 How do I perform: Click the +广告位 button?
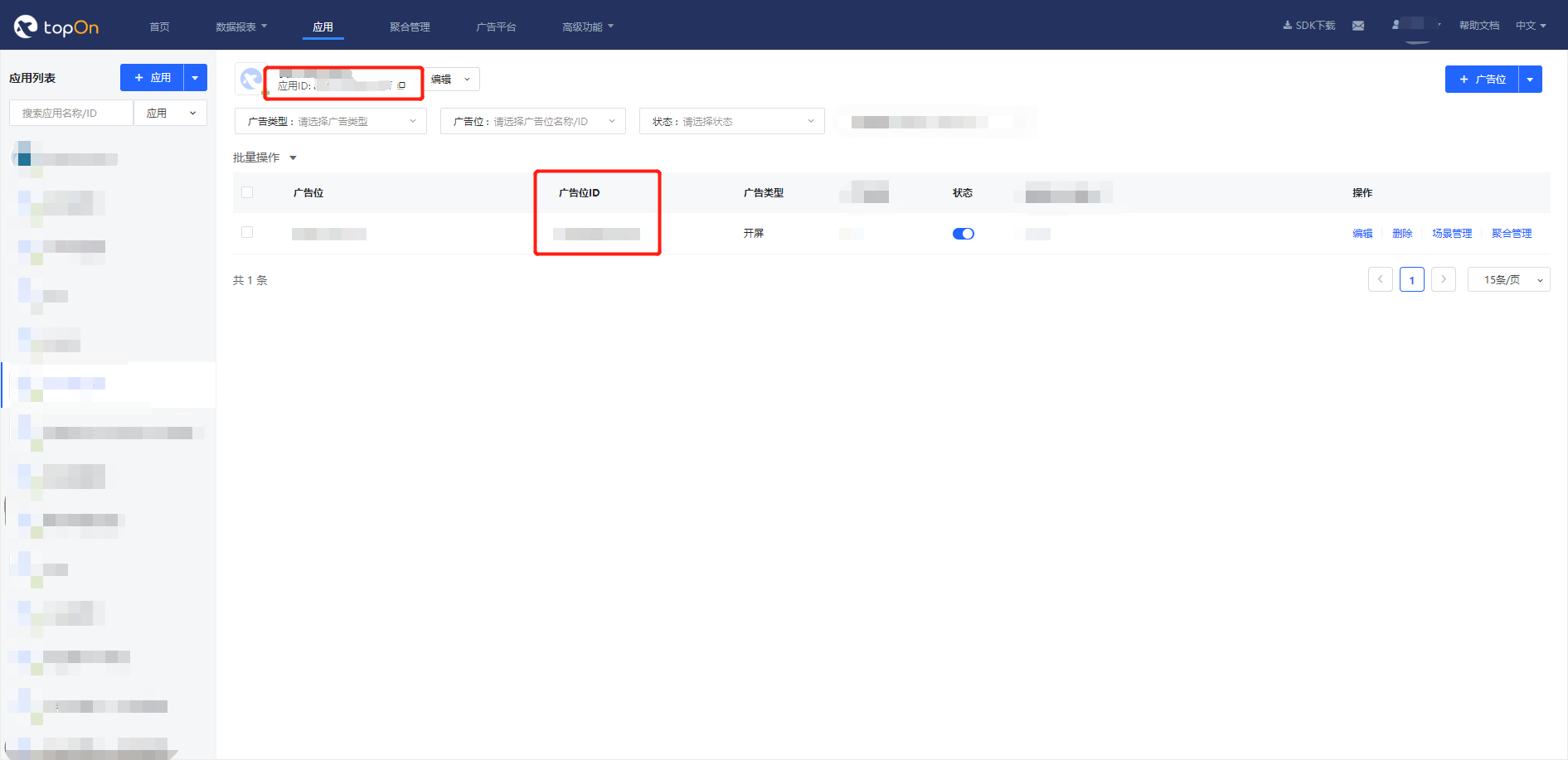pyautogui.click(x=1482, y=79)
